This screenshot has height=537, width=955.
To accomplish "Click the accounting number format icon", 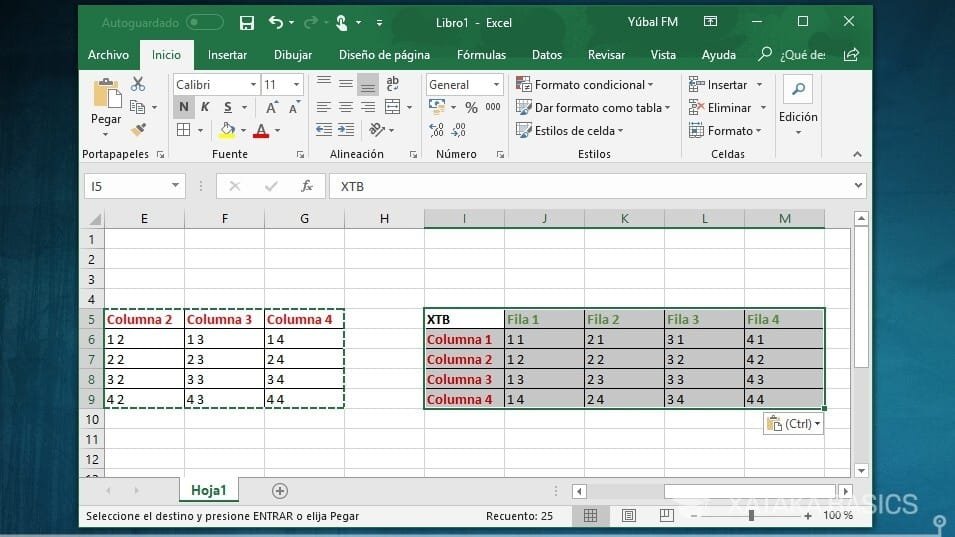I will coord(437,107).
